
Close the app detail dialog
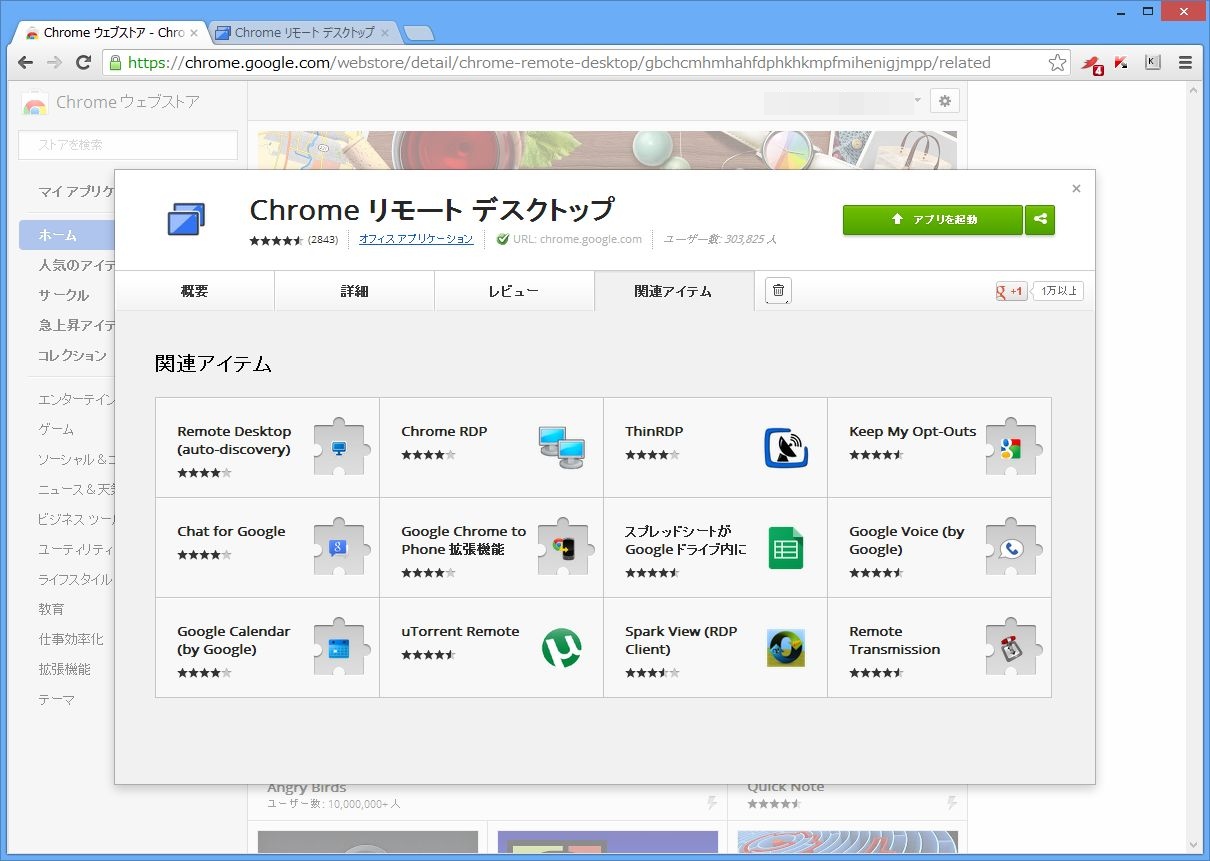point(1076,188)
